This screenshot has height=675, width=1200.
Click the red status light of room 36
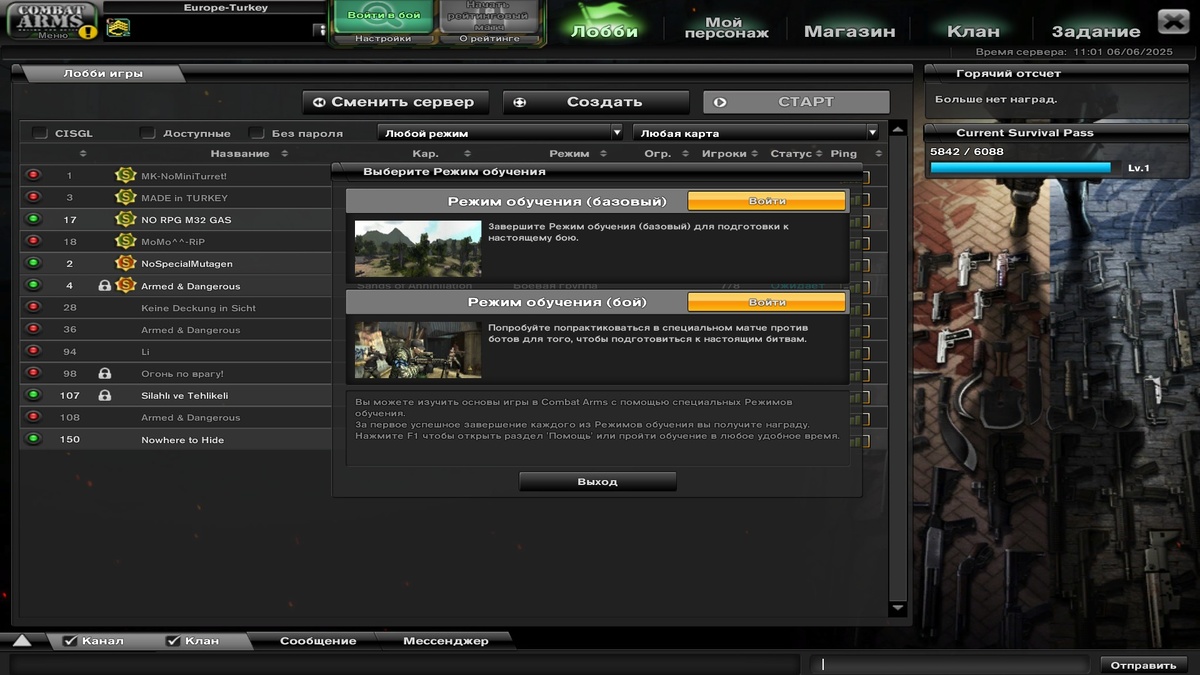pos(33,329)
